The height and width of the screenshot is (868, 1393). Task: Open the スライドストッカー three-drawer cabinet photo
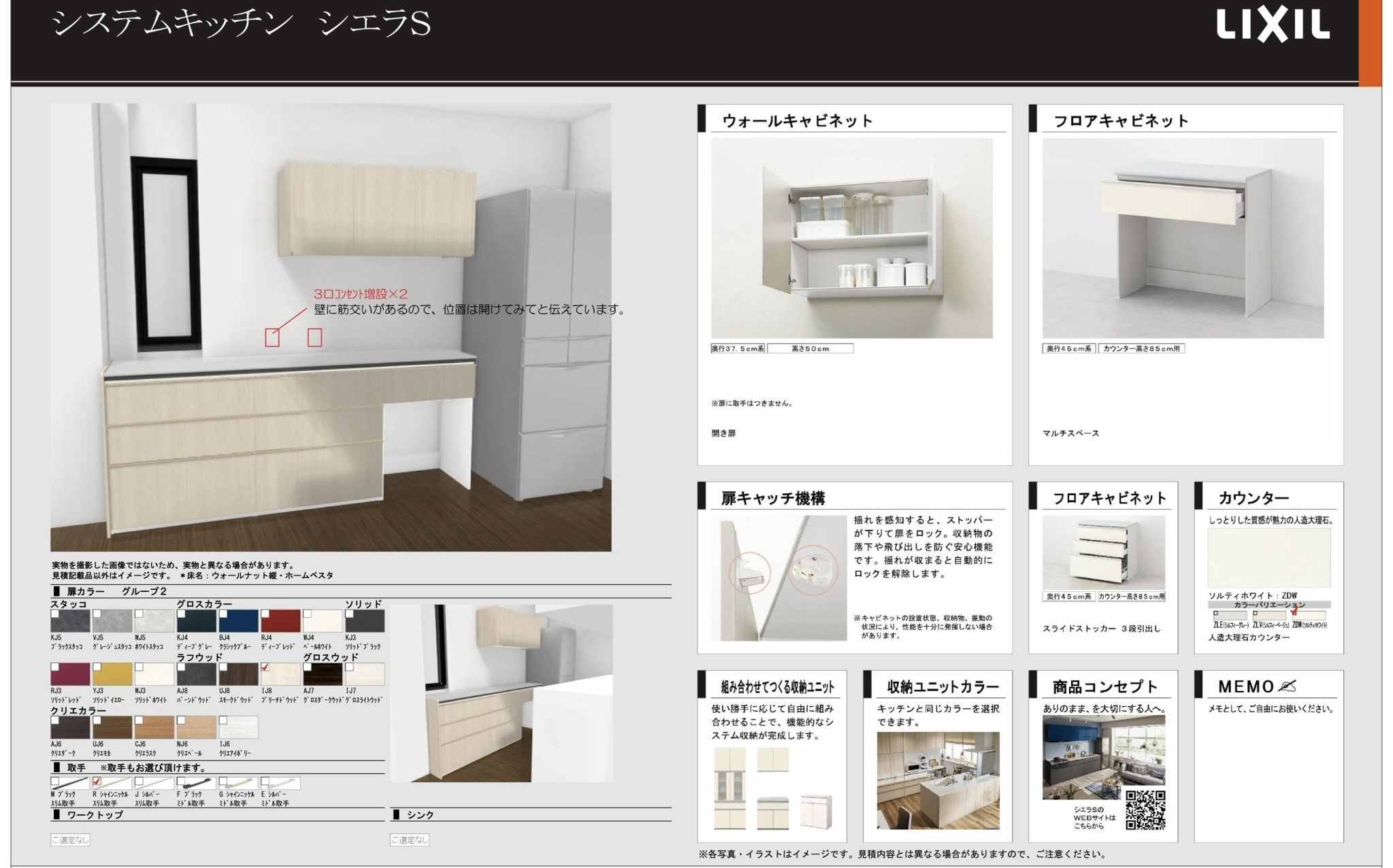1104,552
